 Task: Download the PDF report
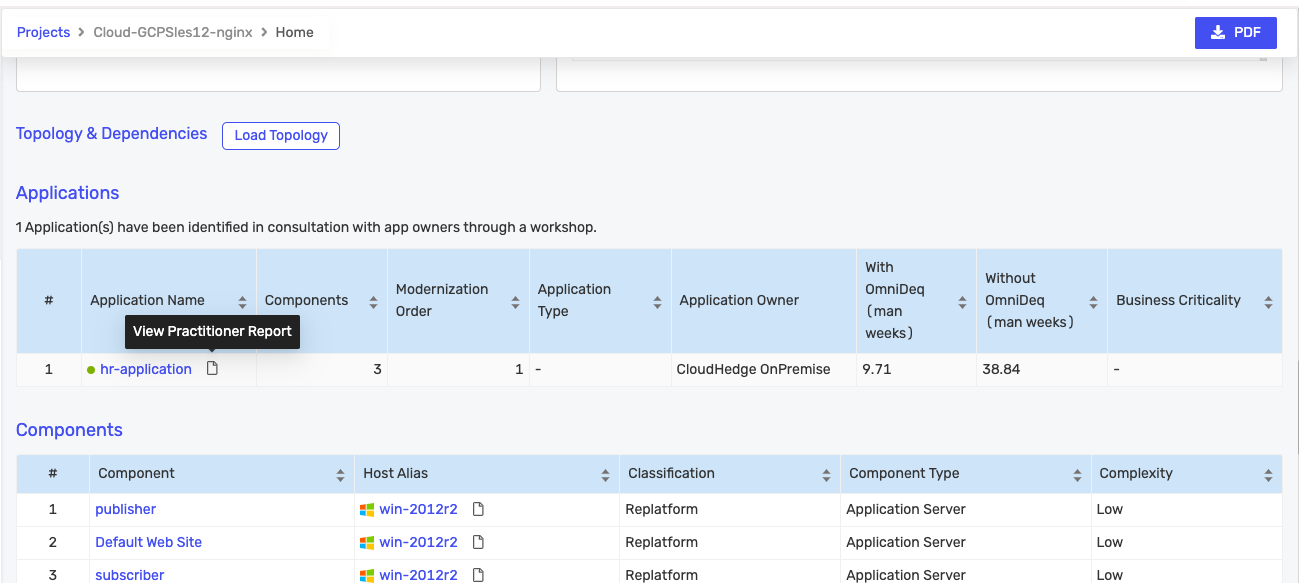click(1235, 32)
